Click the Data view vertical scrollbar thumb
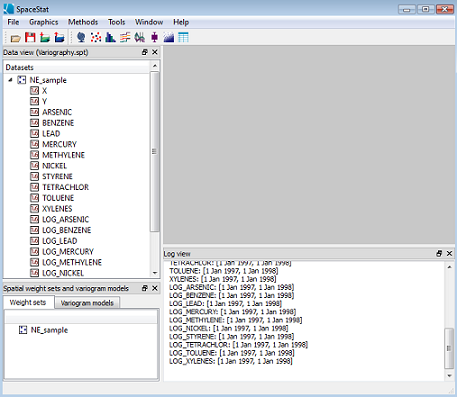The image size is (457, 397). point(155,151)
